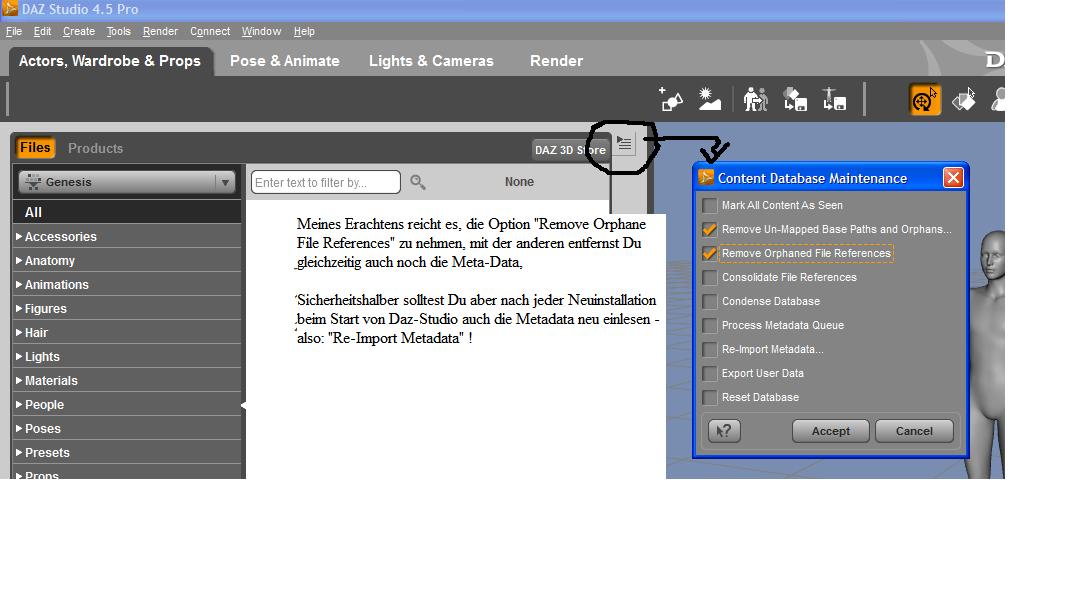1092x589 pixels.
Task: Click the Cancel button
Action: 914,431
